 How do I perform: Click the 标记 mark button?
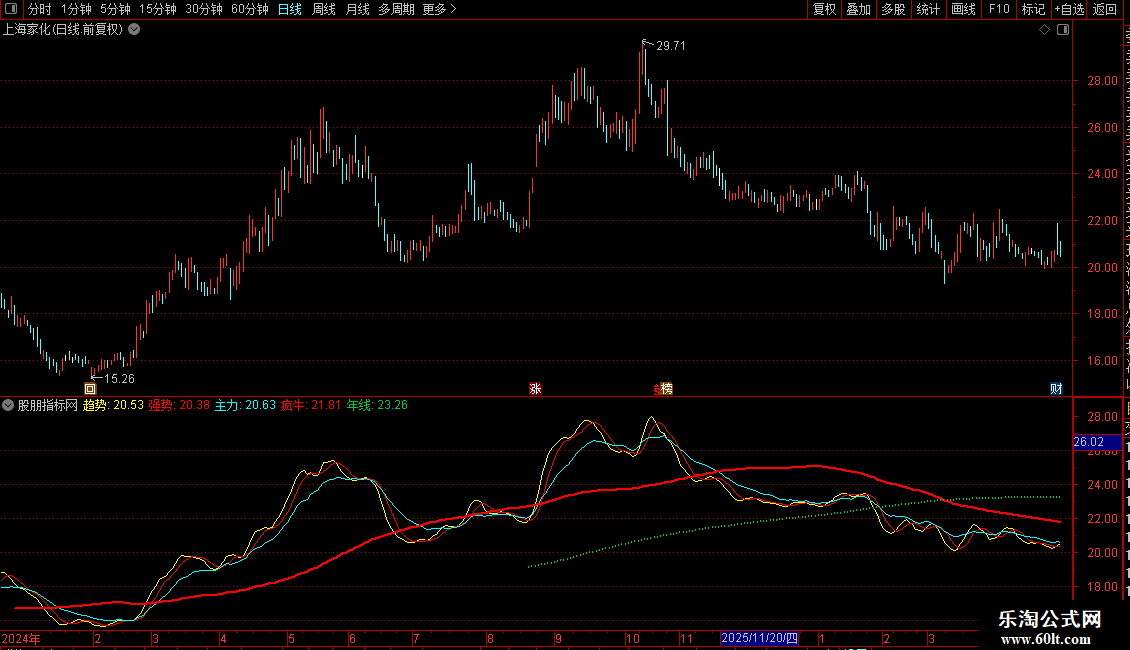[x=1033, y=9]
